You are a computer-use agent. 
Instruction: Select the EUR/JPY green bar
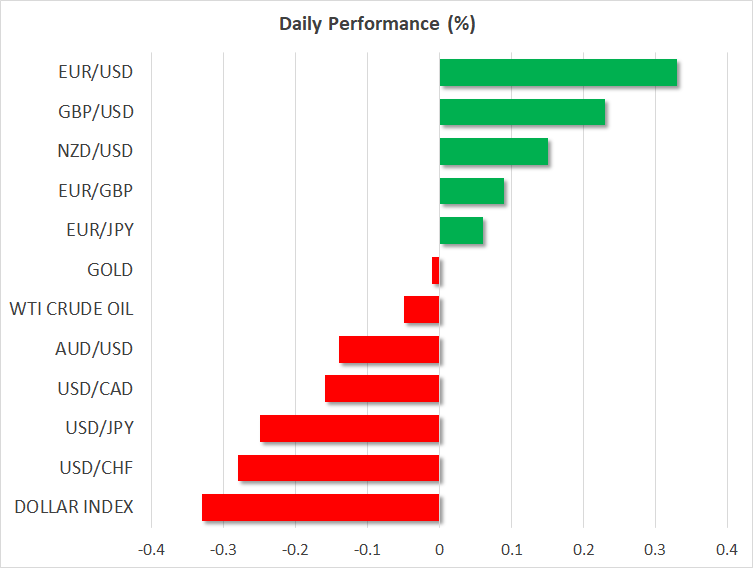click(461, 230)
